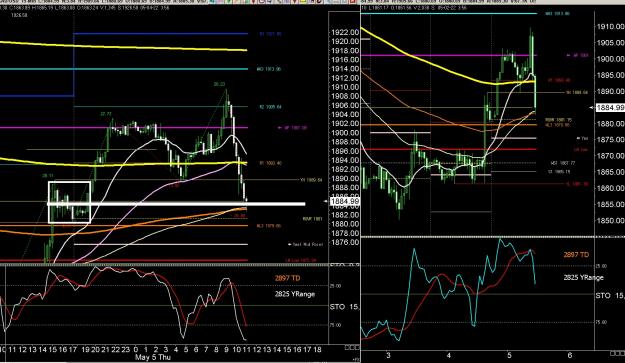625x363 pixels.
Task: Click hour 21 on left chart time axis
Action: [x=105, y=349]
